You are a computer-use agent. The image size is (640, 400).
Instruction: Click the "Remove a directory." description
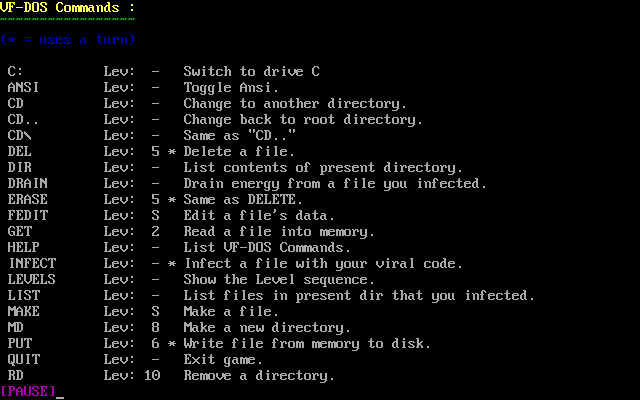[259, 375]
